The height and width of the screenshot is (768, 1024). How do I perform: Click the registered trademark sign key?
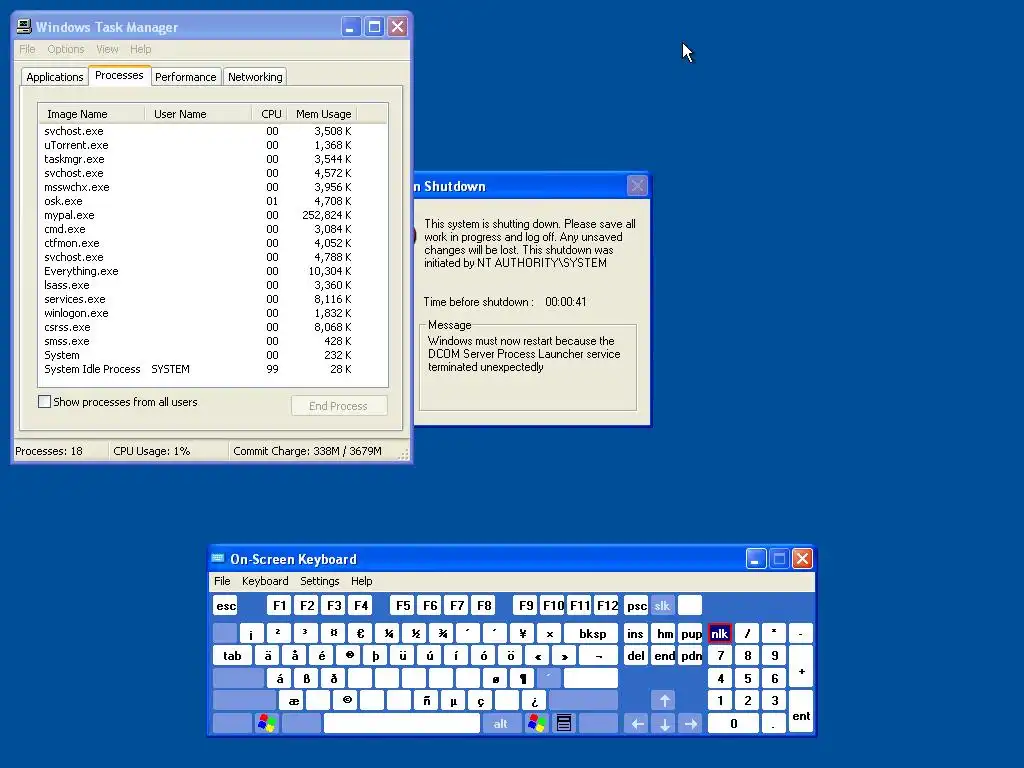tap(349, 656)
